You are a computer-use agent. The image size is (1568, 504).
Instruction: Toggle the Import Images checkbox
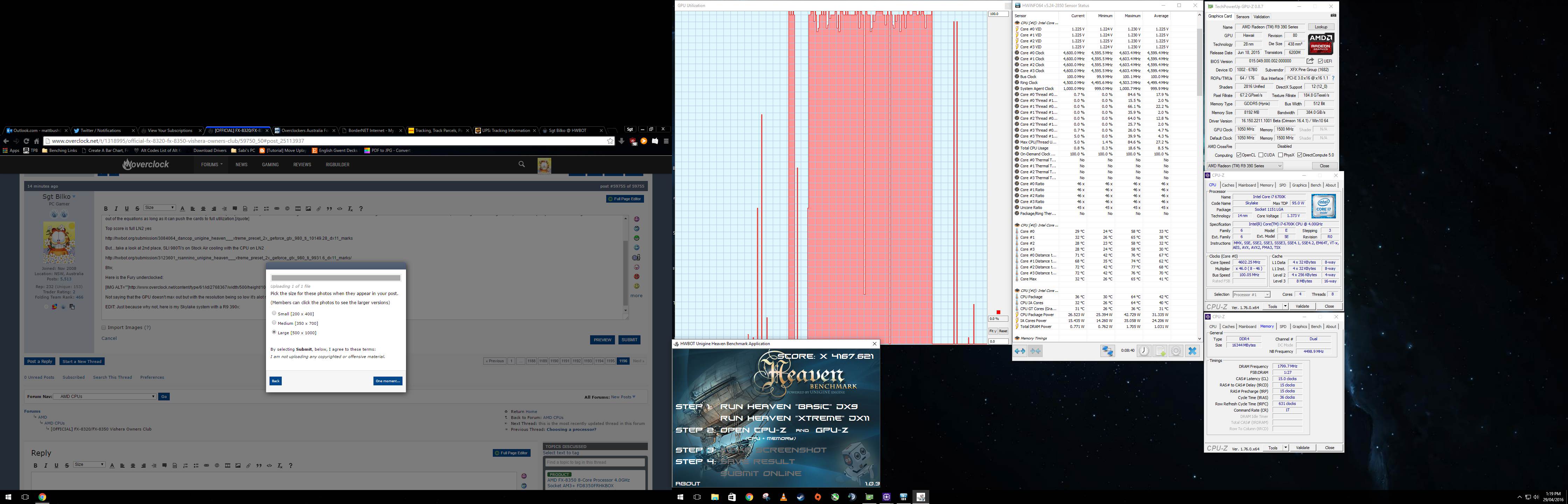(104, 328)
